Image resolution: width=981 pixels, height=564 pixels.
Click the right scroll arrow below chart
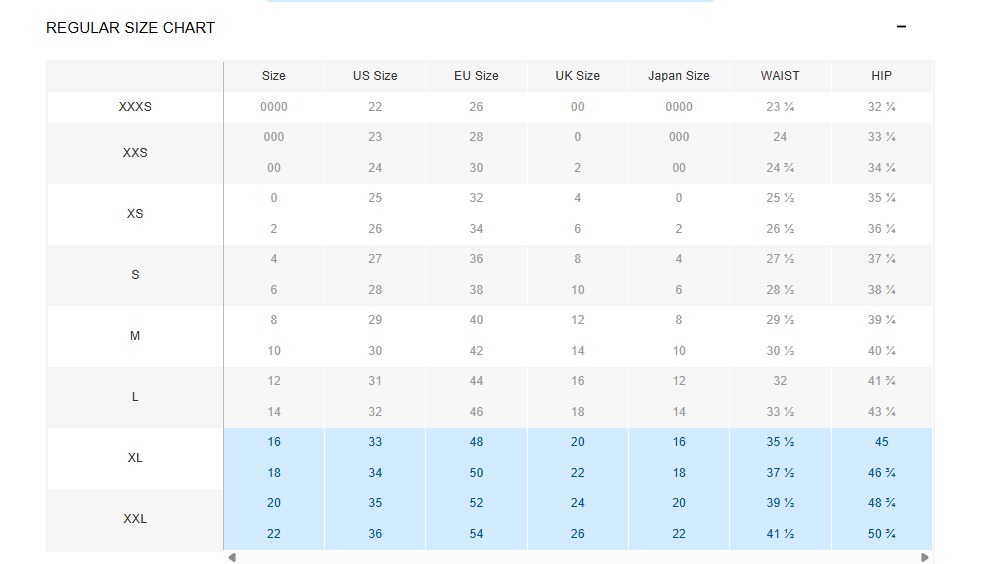coord(925,557)
